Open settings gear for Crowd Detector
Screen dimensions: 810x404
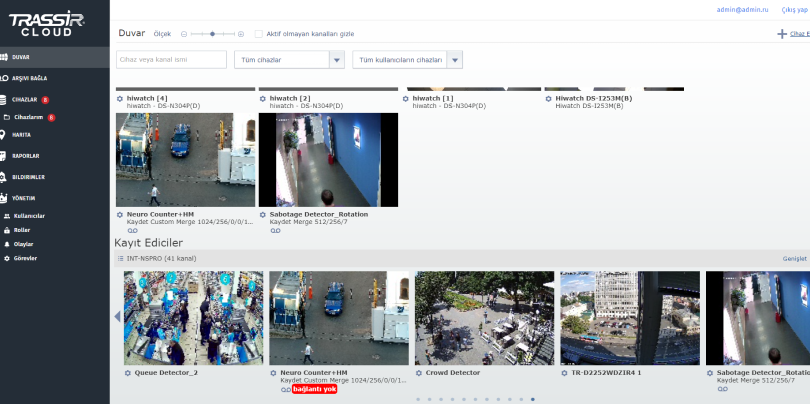coord(419,372)
